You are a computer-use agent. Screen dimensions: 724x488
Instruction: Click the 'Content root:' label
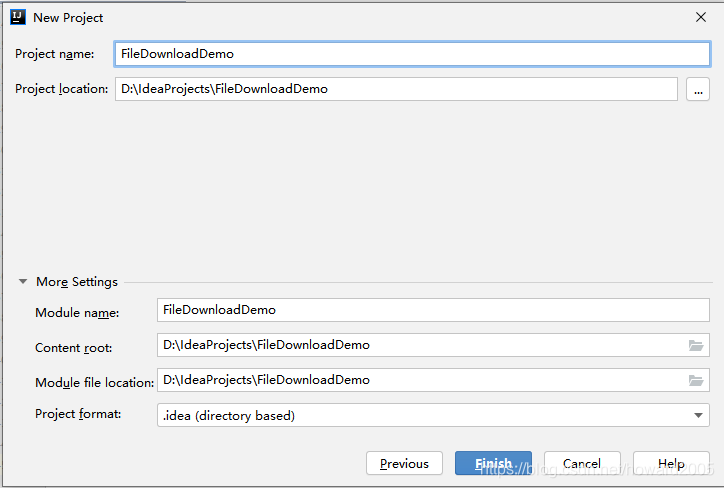click(73, 348)
